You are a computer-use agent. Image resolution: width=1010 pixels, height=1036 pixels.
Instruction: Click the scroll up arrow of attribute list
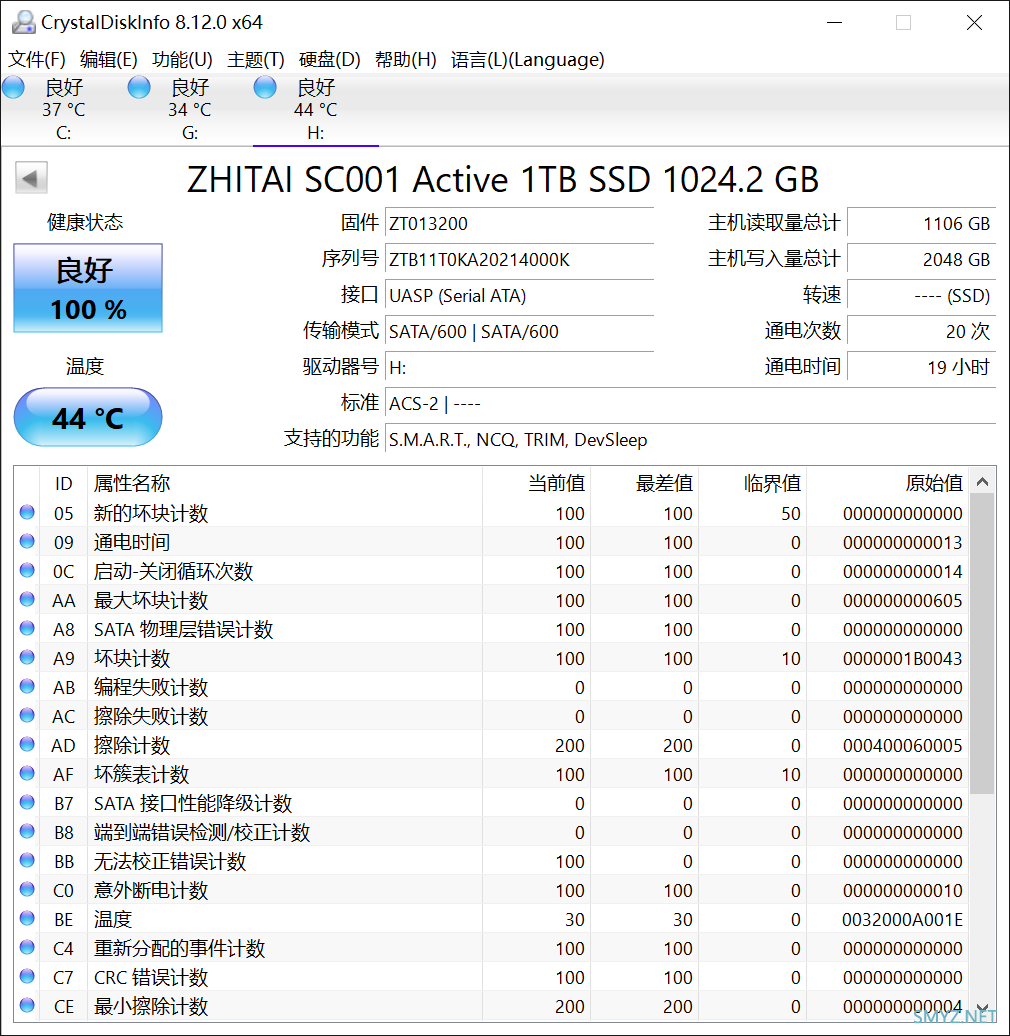(x=982, y=482)
